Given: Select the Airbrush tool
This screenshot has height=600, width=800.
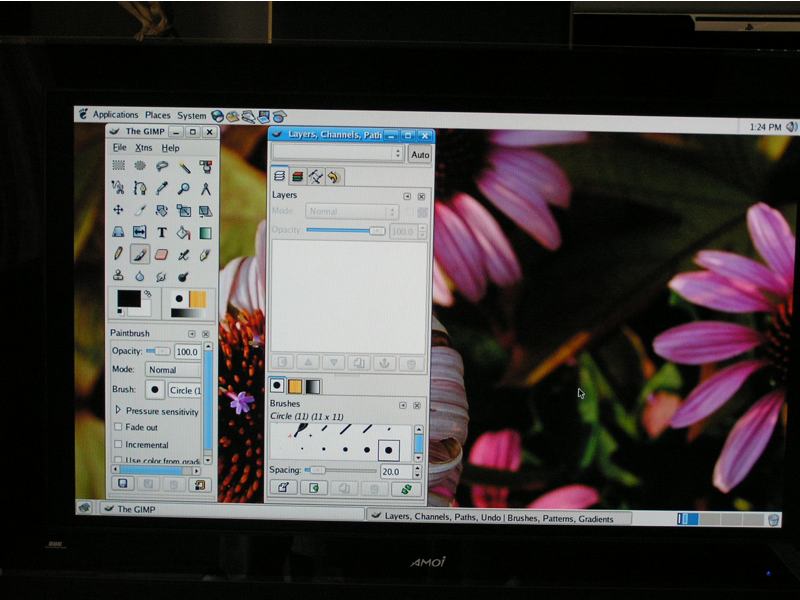Looking at the screenshot, I should [184, 255].
